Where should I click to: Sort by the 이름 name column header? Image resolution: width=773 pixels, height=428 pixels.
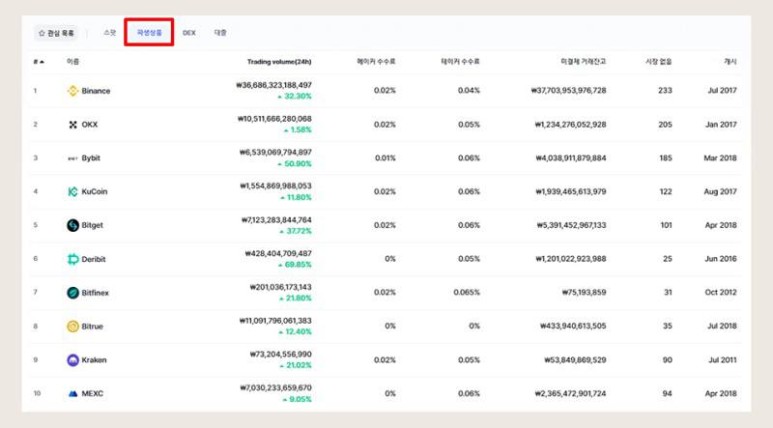pyautogui.click(x=73, y=62)
